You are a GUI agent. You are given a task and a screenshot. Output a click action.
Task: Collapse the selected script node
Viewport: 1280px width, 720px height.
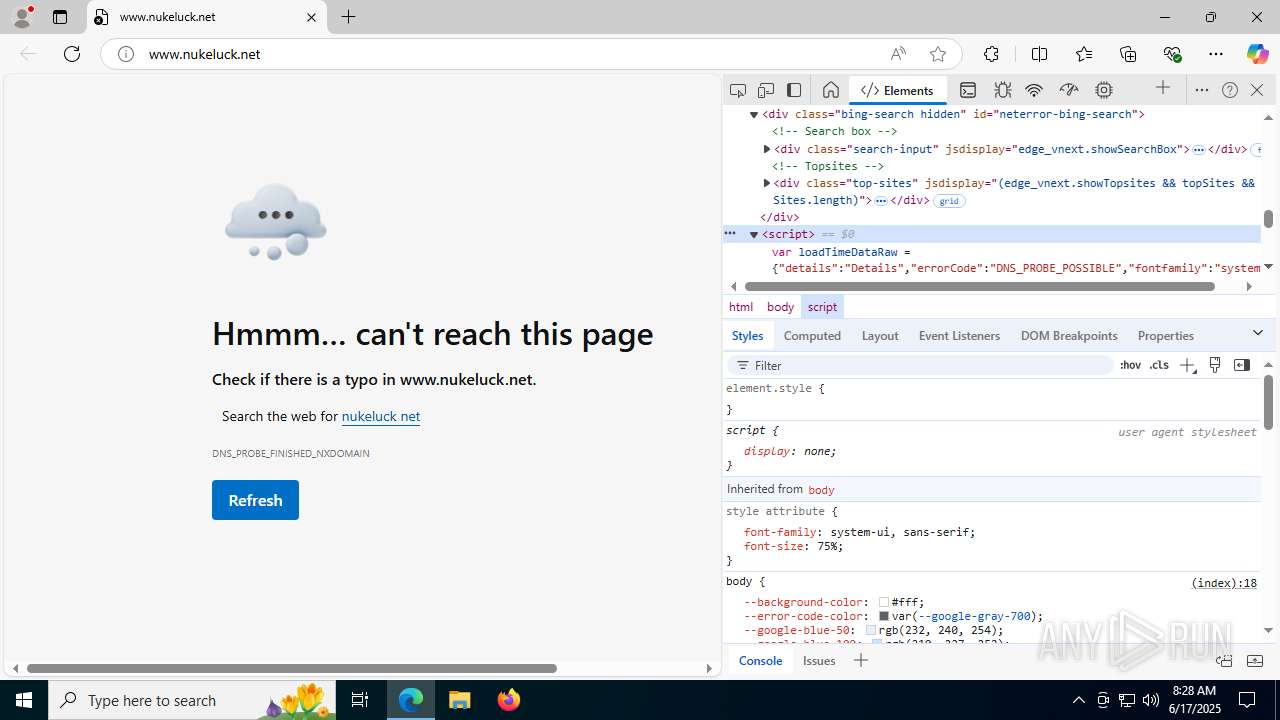point(754,234)
